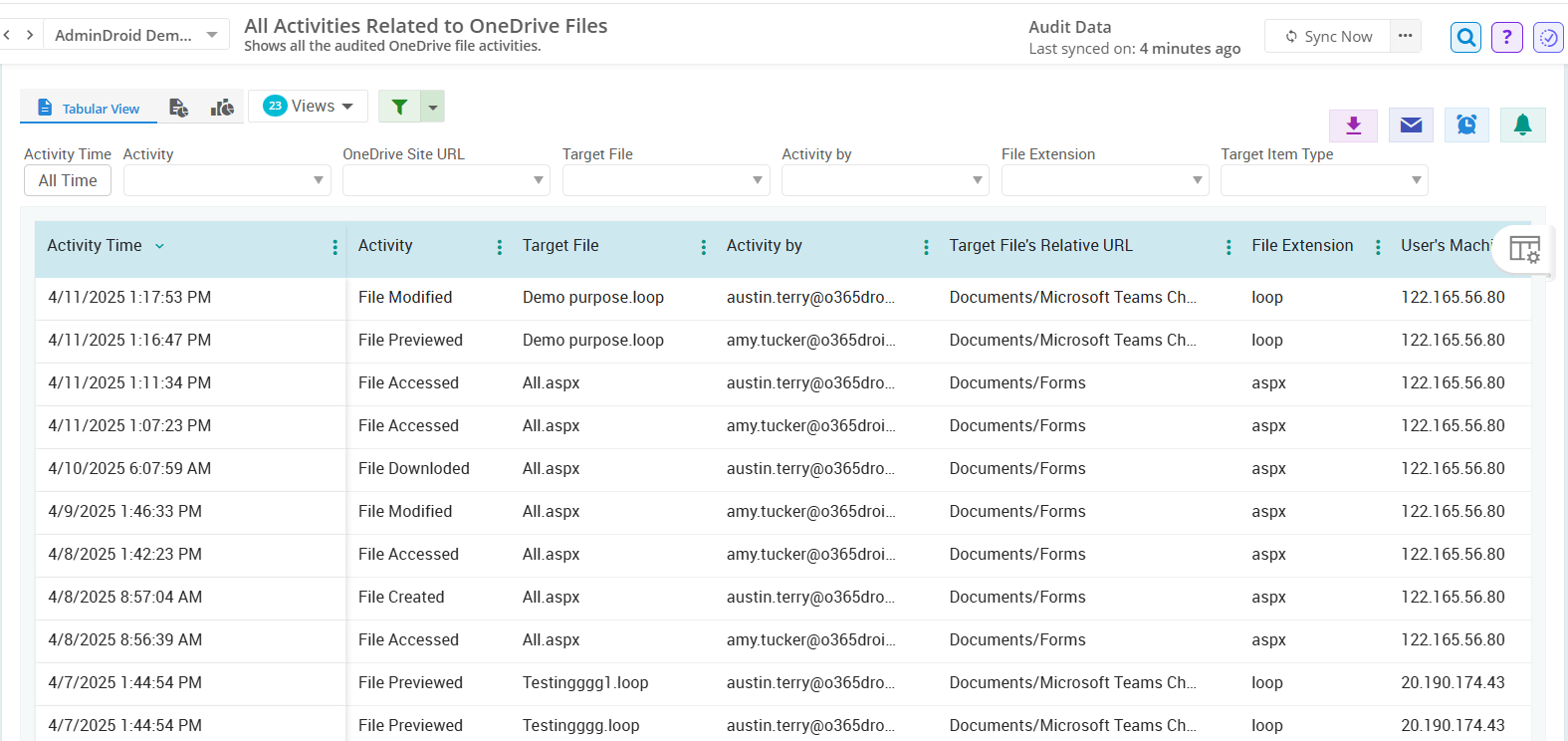
Task: Toggle Activity Time sort direction chevron
Action: 159,246
